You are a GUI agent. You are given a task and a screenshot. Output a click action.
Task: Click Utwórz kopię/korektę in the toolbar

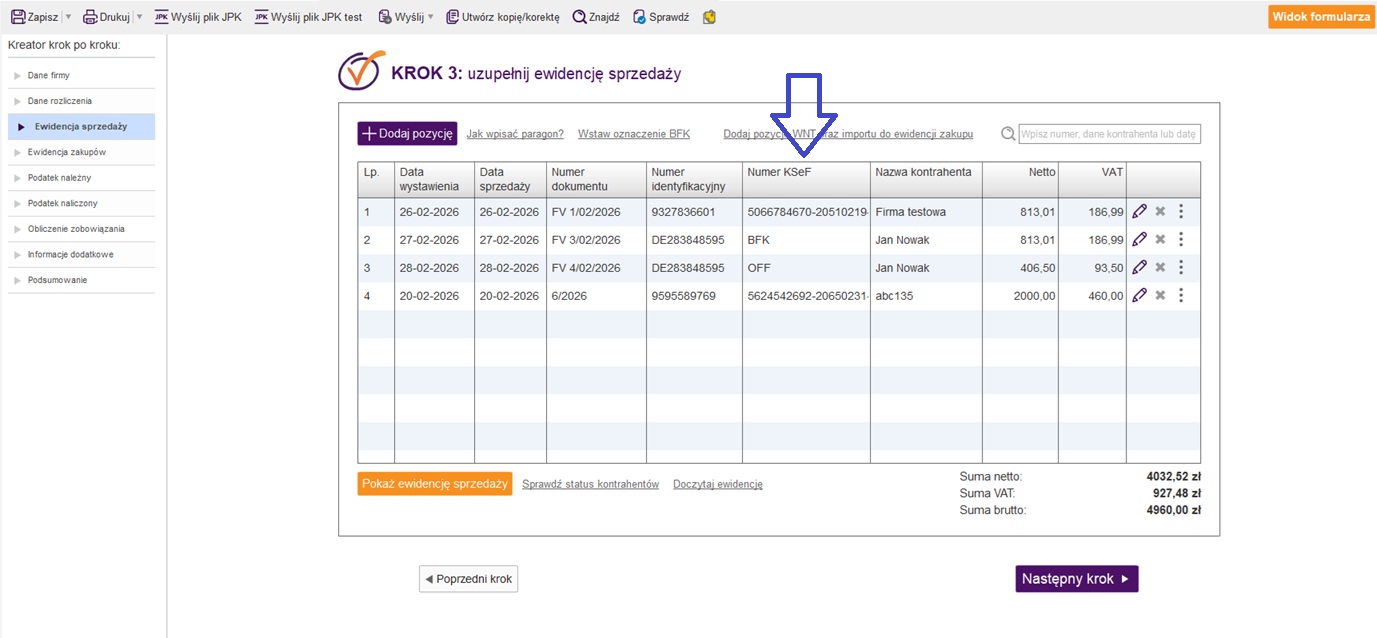pyautogui.click(x=503, y=17)
